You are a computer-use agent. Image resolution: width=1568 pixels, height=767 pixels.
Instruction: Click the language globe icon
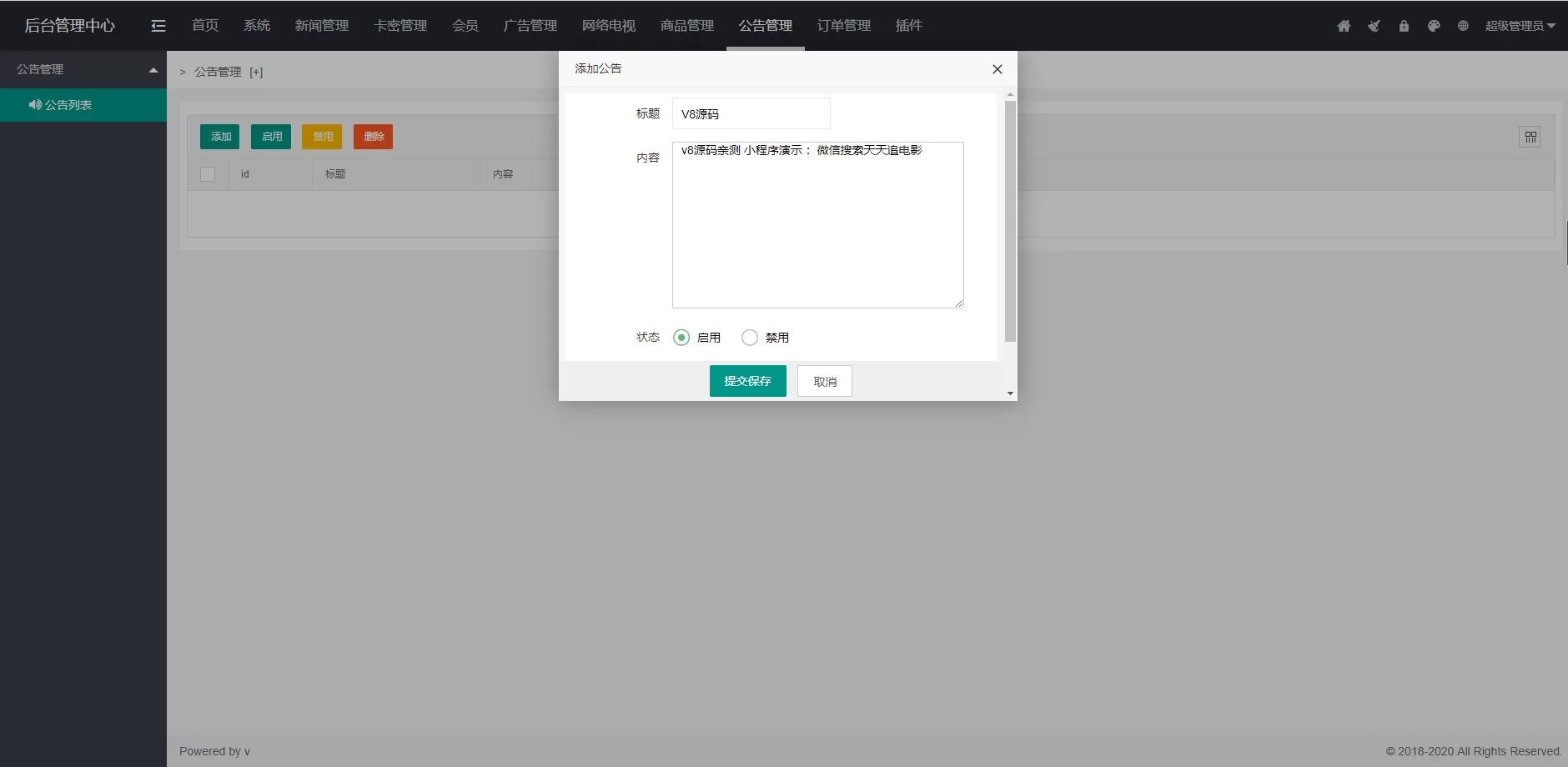[x=1464, y=26]
